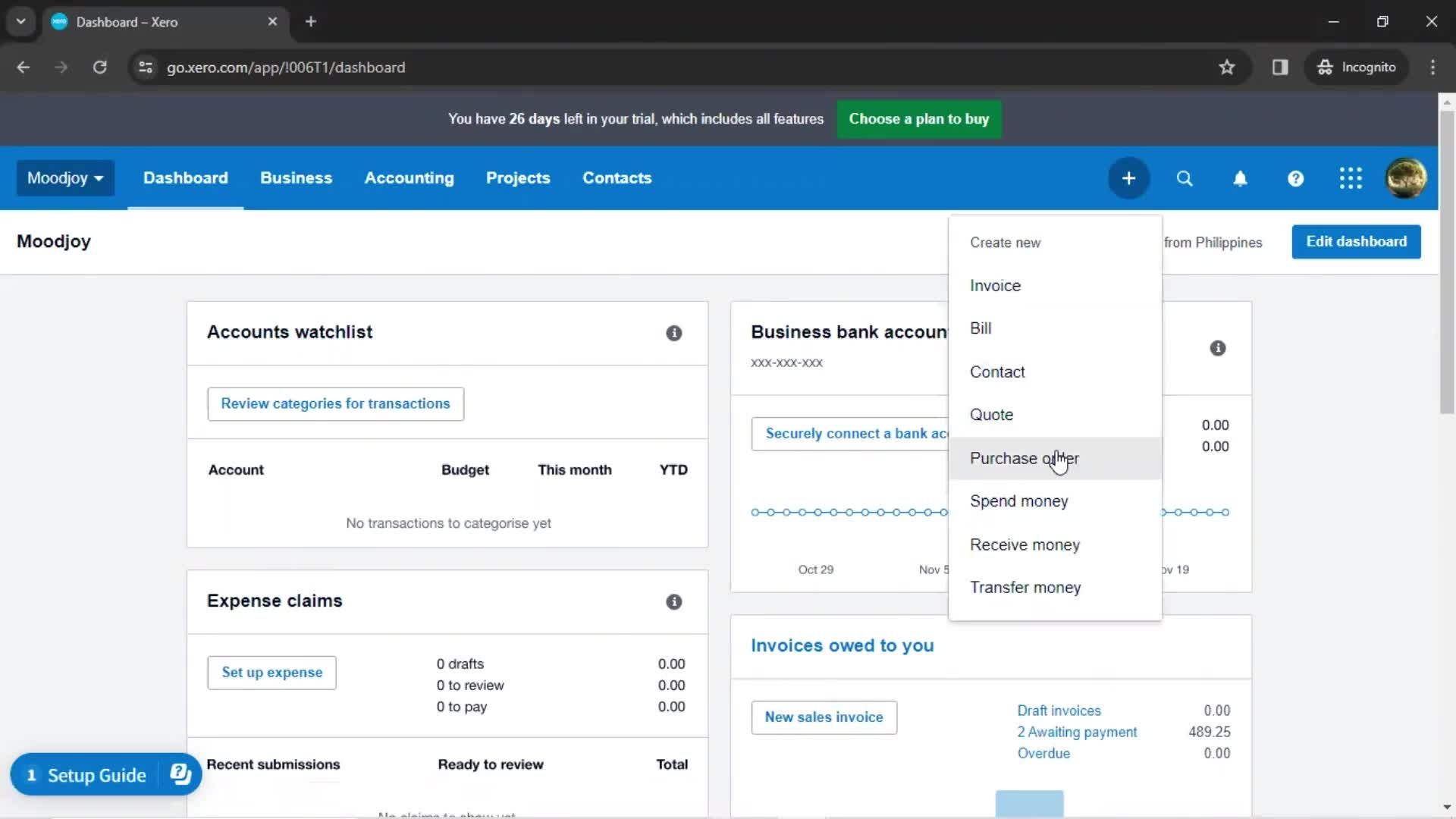View site information icon in address bar

pyautogui.click(x=146, y=67)
